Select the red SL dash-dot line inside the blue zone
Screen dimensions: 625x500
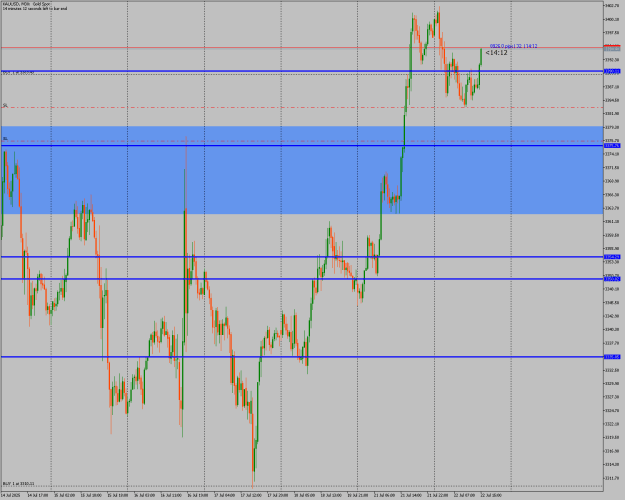[x=302, y=141]
